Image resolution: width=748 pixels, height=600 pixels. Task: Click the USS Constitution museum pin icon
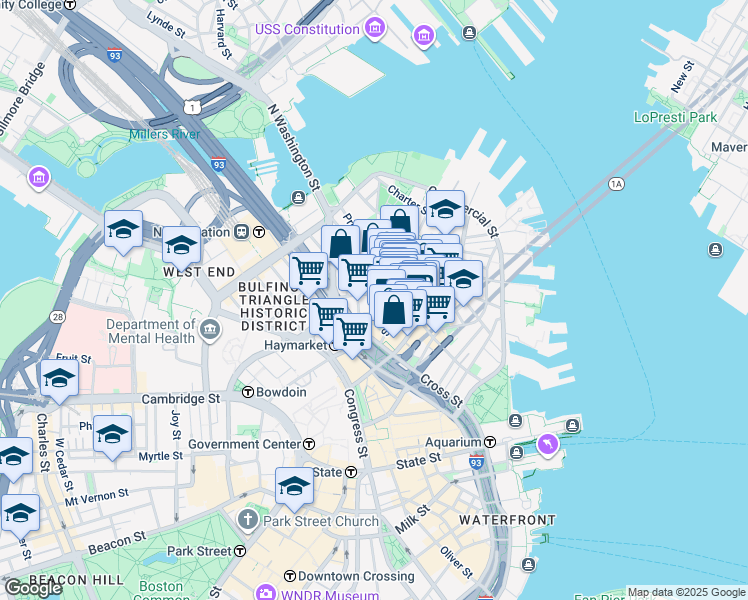pyautogui.click(x=375, y=28)
